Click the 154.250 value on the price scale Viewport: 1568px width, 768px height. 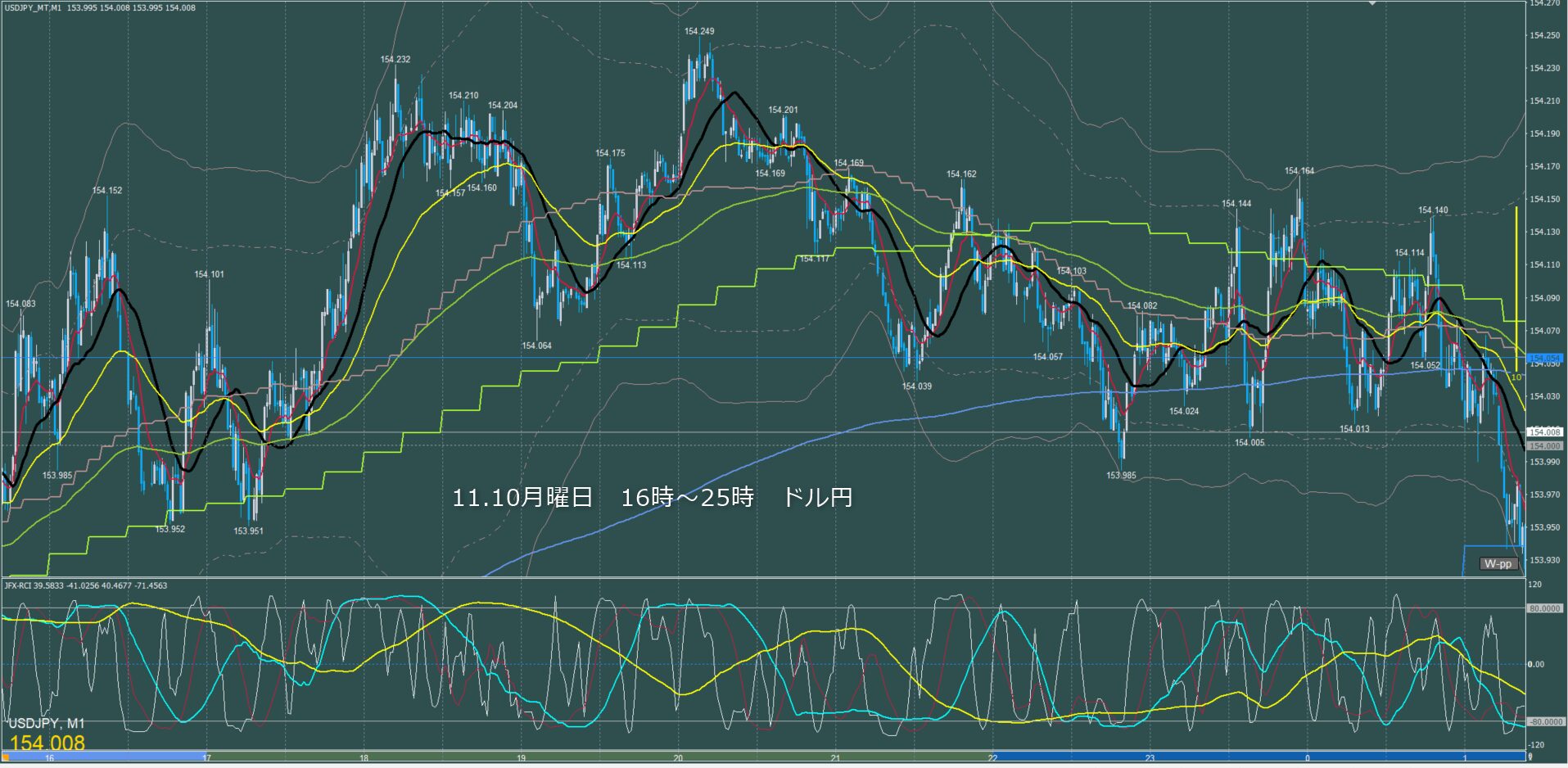pos(1544,35)
